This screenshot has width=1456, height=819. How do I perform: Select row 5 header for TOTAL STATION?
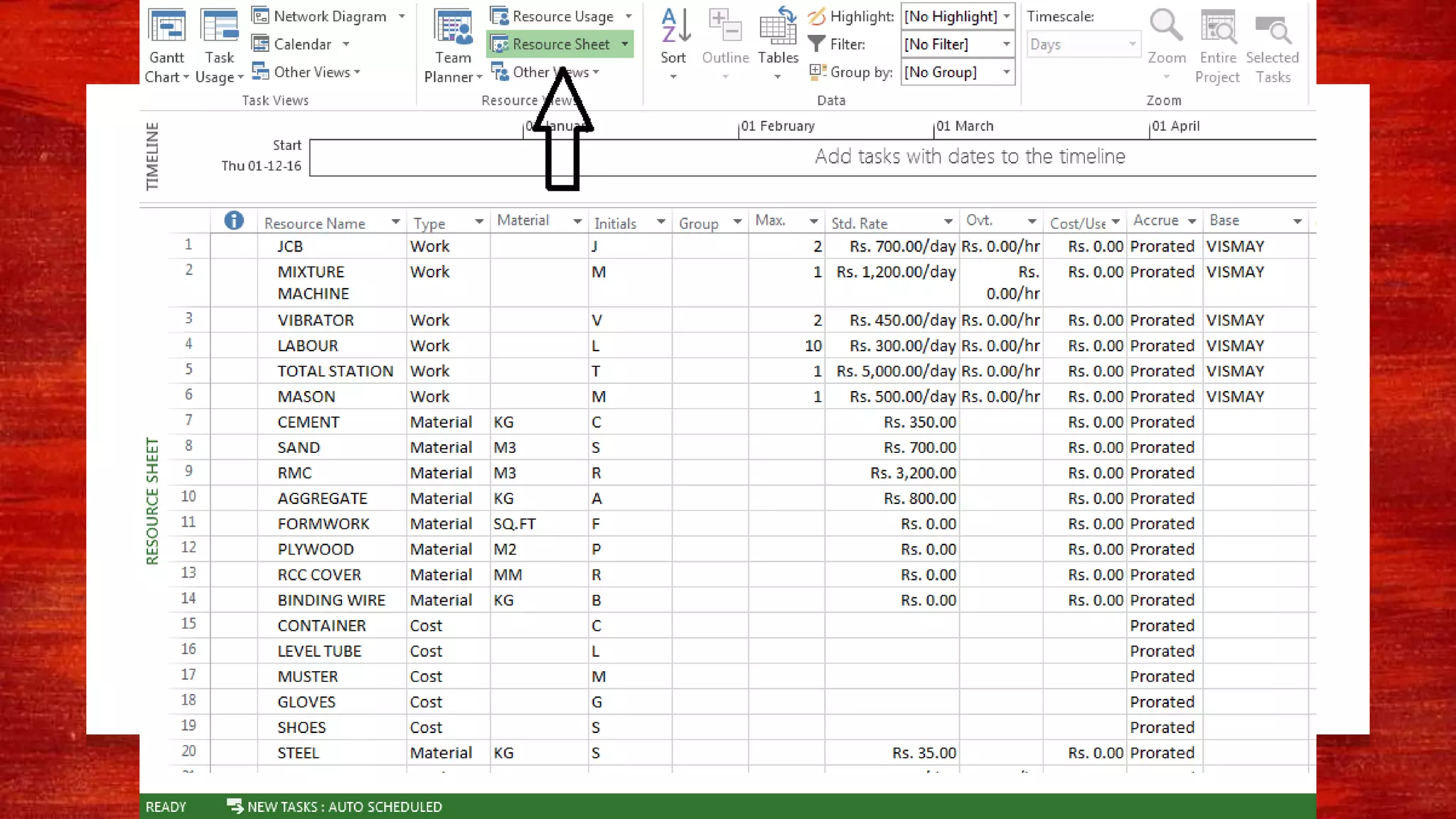[188, 370]
